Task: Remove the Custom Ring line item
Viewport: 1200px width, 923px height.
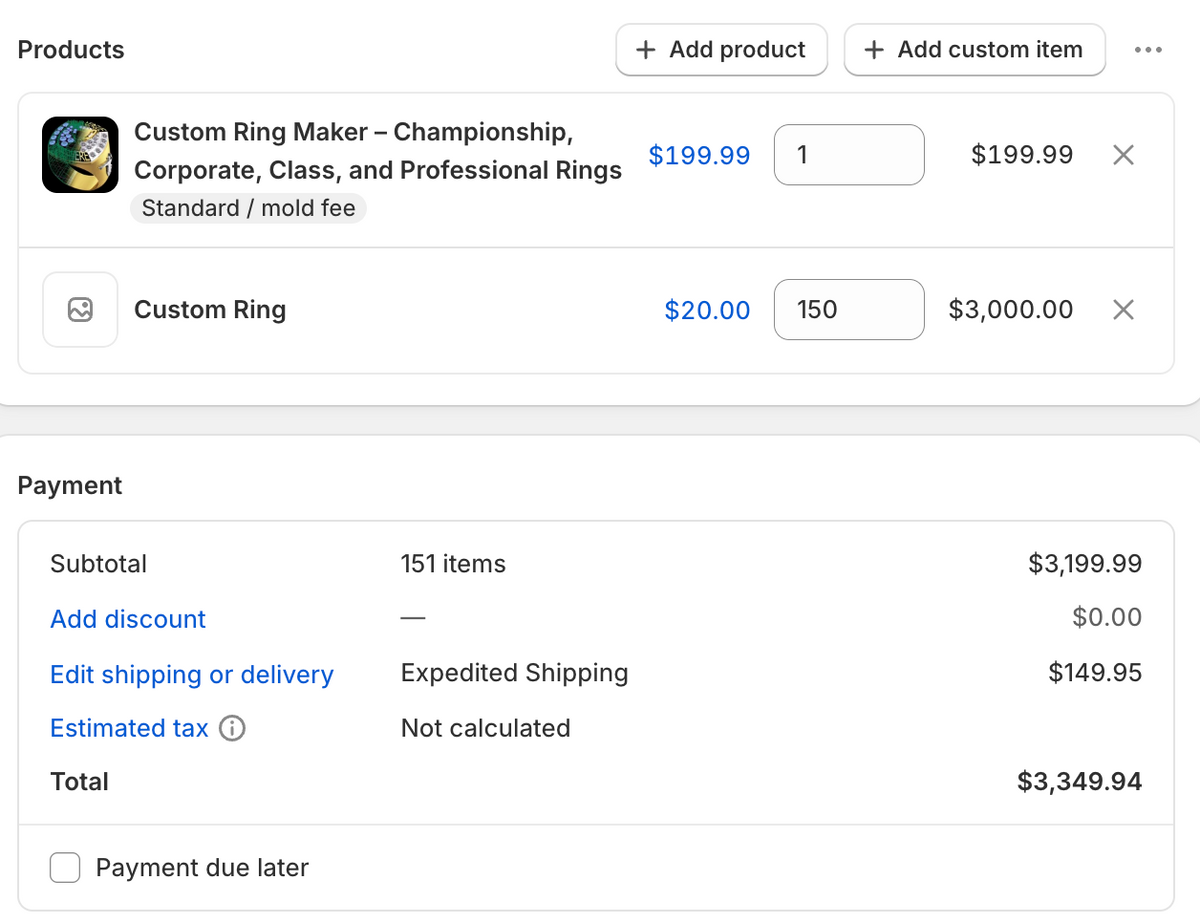Action: pyautogui.click(x=1124, y=310)
